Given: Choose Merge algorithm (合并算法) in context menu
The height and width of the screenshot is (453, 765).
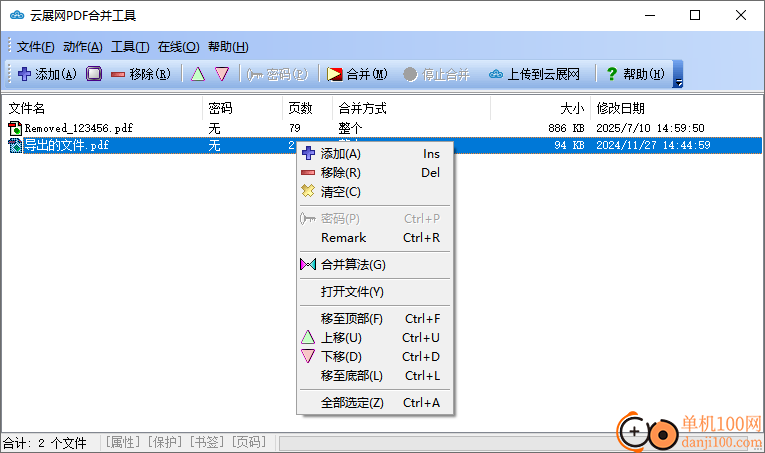Looking at the screenshot, I should (x=375, y=264).
